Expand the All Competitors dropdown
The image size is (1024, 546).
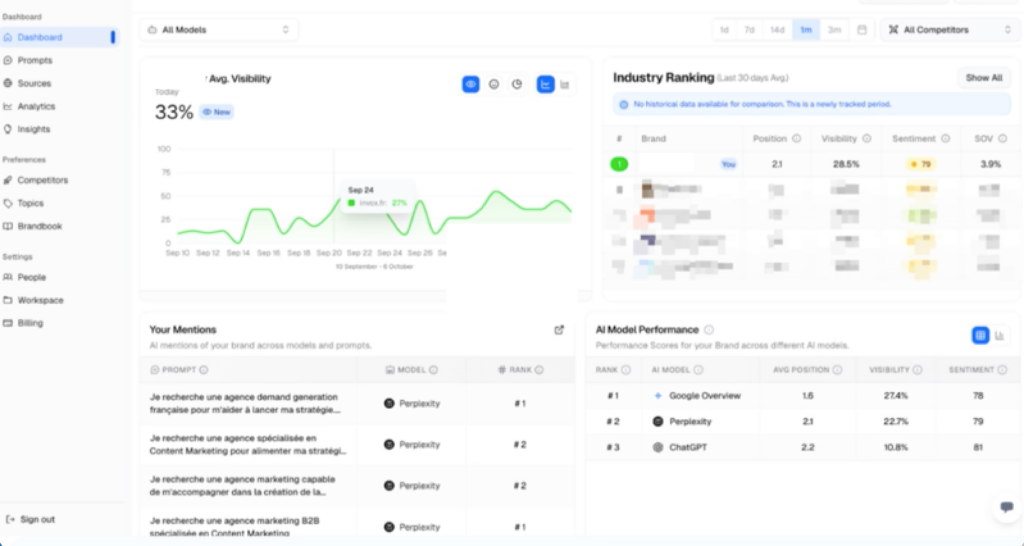950,30
